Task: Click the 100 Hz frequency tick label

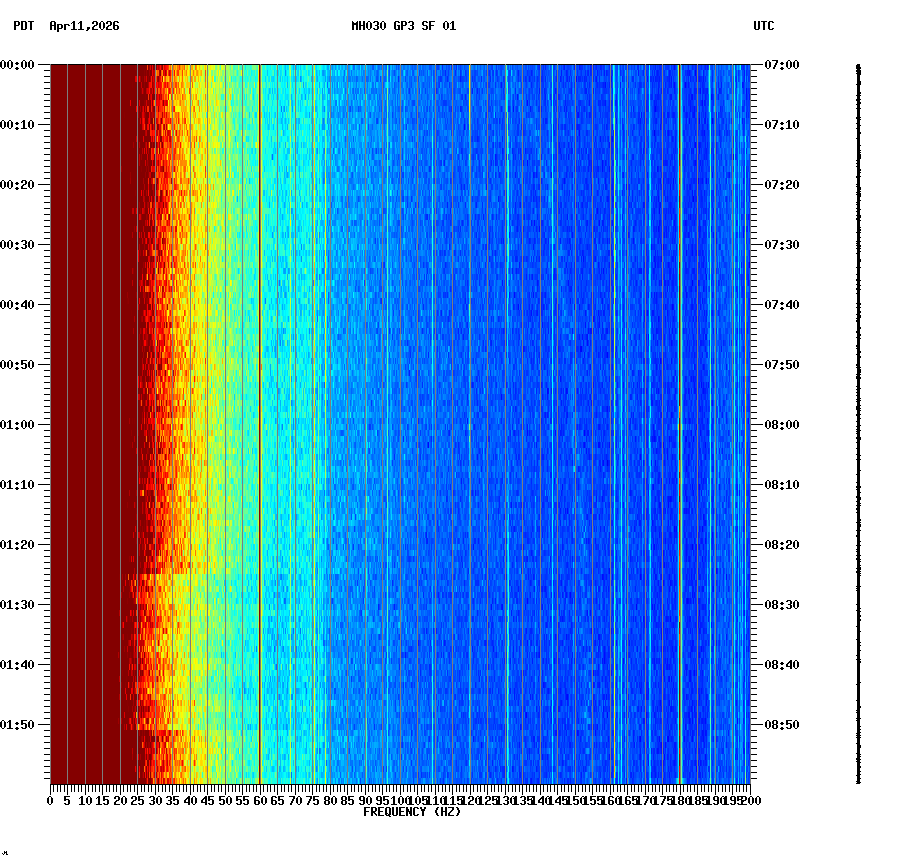Action: point(403,800)
